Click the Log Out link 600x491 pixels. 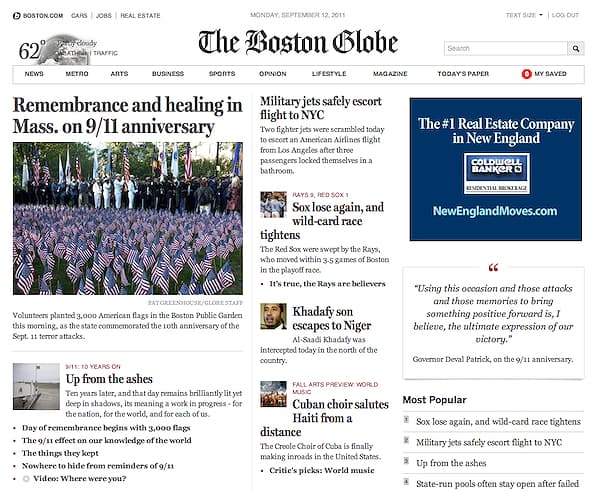(x=565, y=15)
